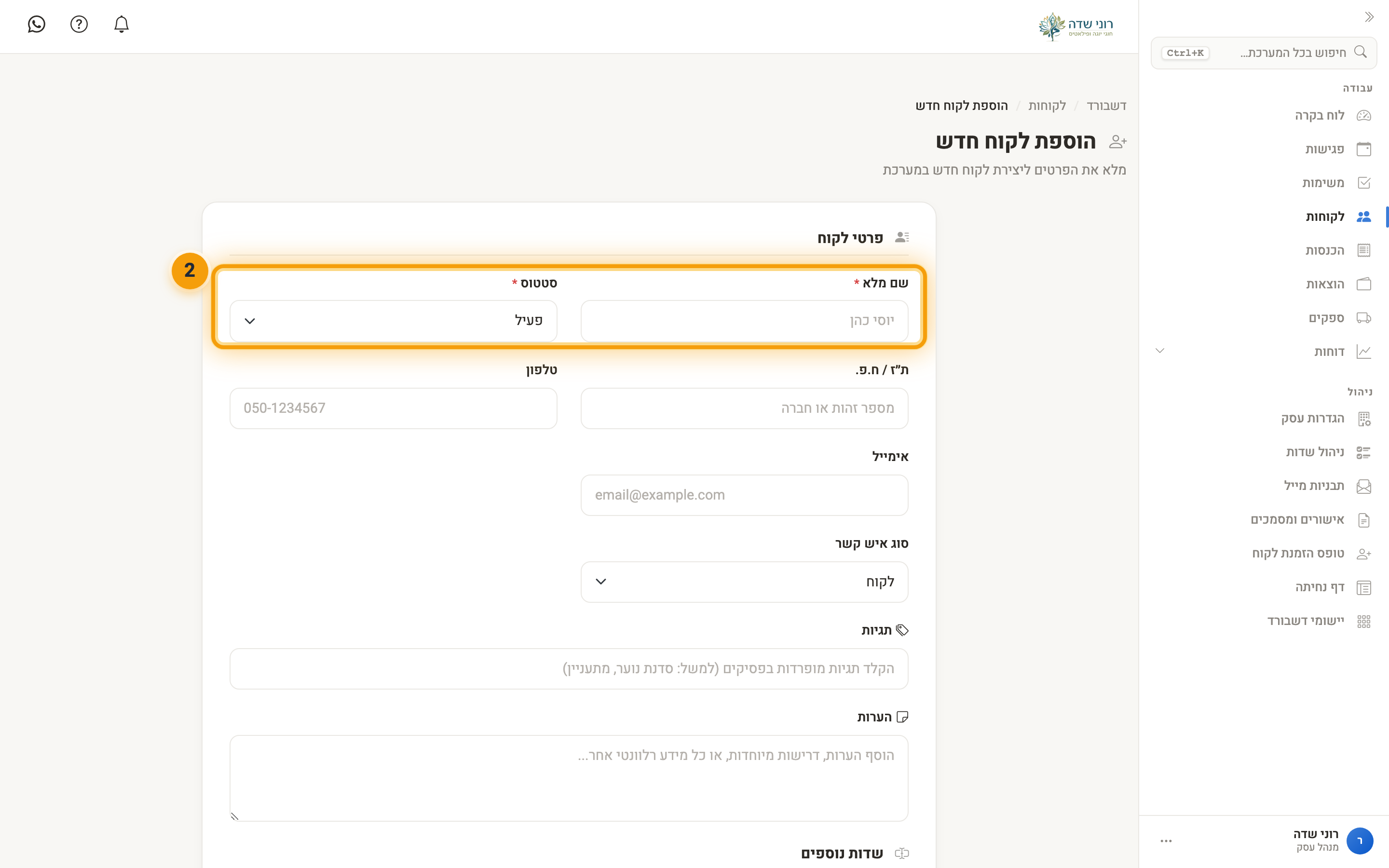This screenshot has width=1389, height=868.
Task: Click the דף נחיתה page icon
Action: click(1364, 587)
